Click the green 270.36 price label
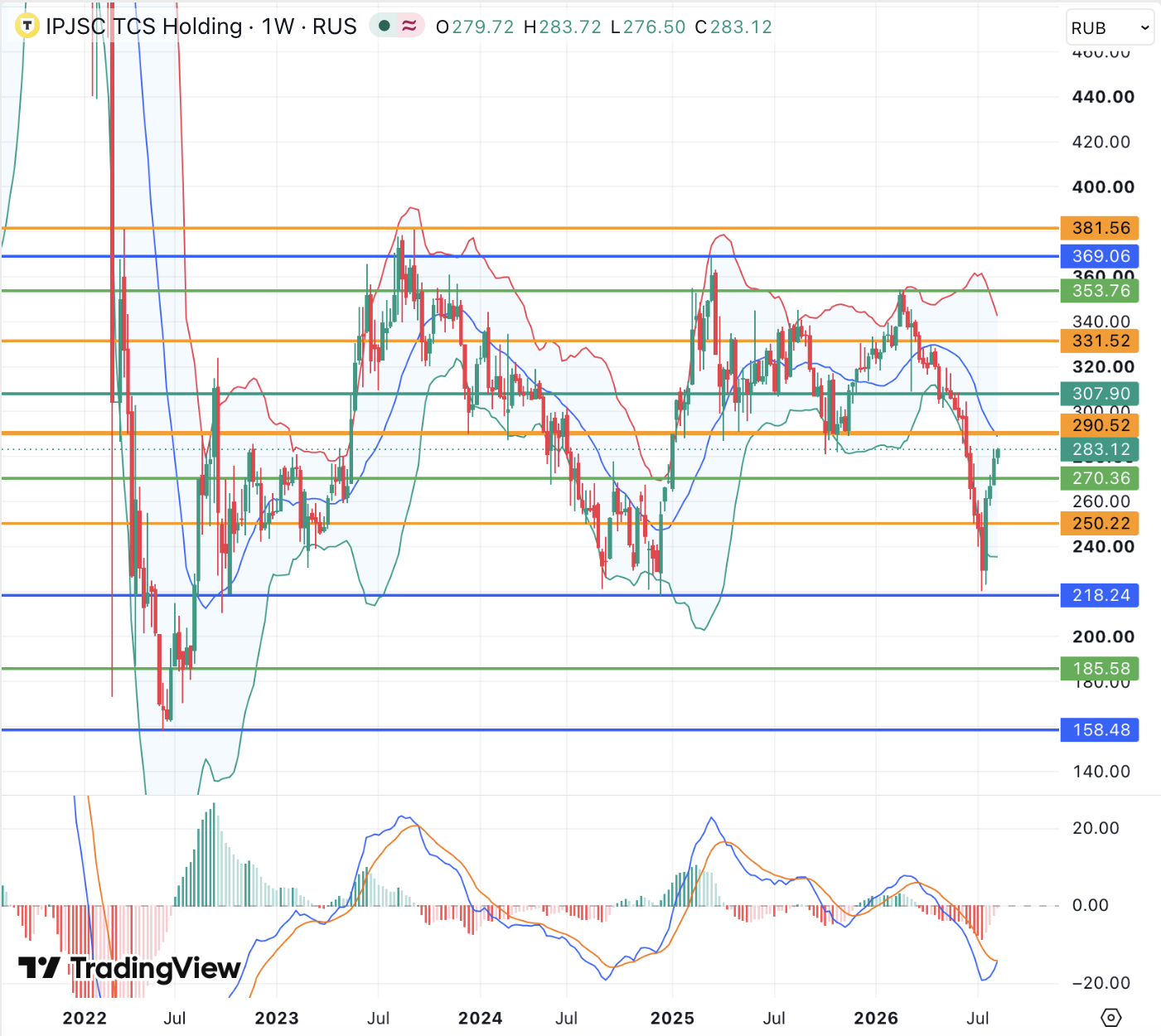The image size is (1161, 1036). 1101,478
